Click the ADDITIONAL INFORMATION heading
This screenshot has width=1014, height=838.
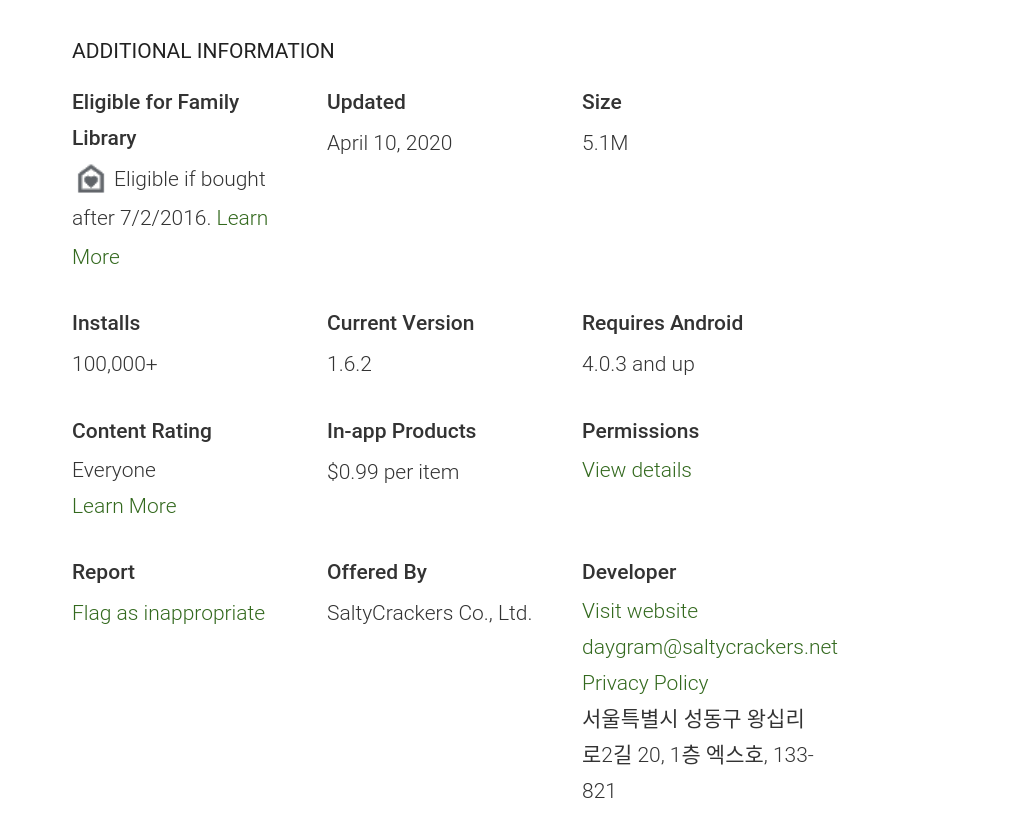pyautogui.click(x=203, y=51)
